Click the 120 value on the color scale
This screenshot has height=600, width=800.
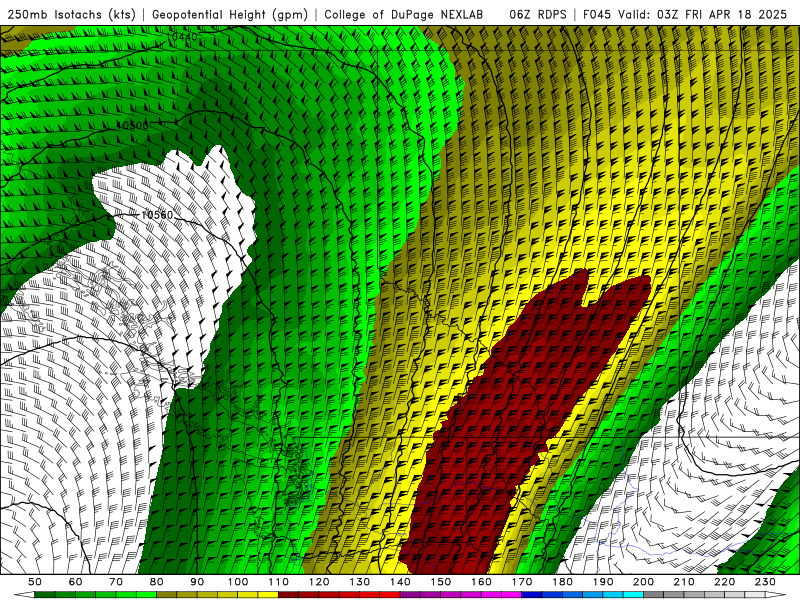[319, 582]
